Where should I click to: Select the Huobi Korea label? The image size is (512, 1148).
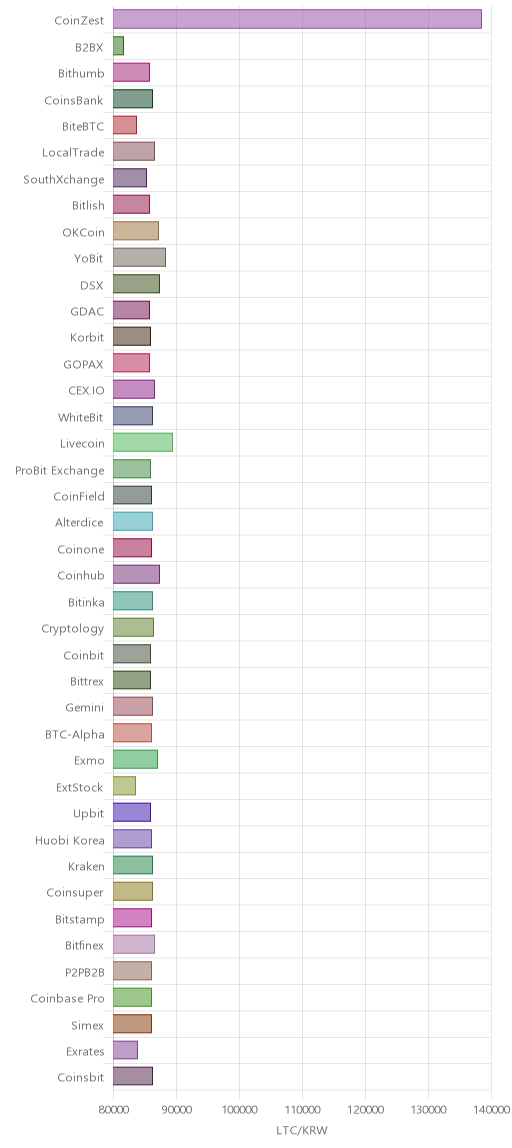coord(70,840)
